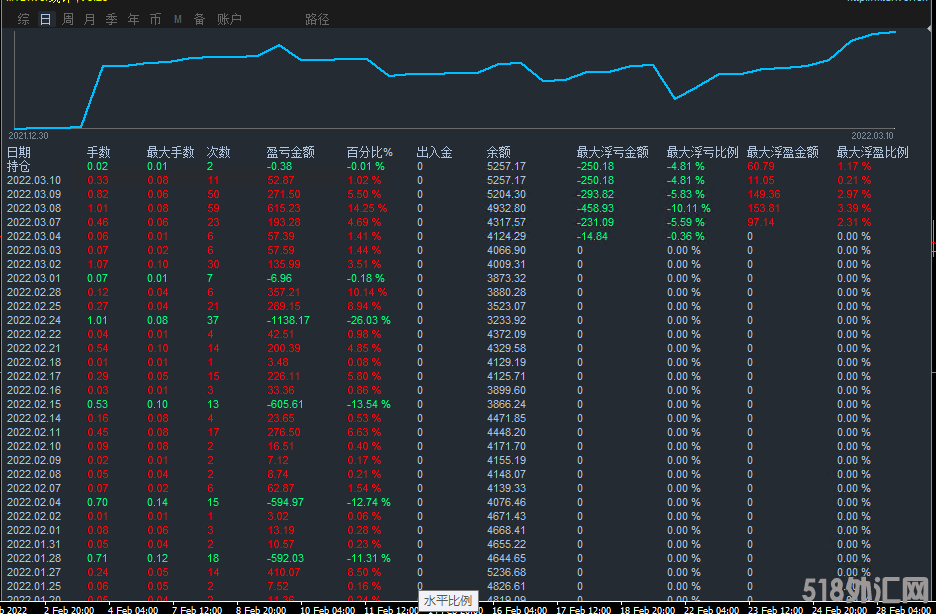Open the 季 quarterly tab

coord(111,19)
